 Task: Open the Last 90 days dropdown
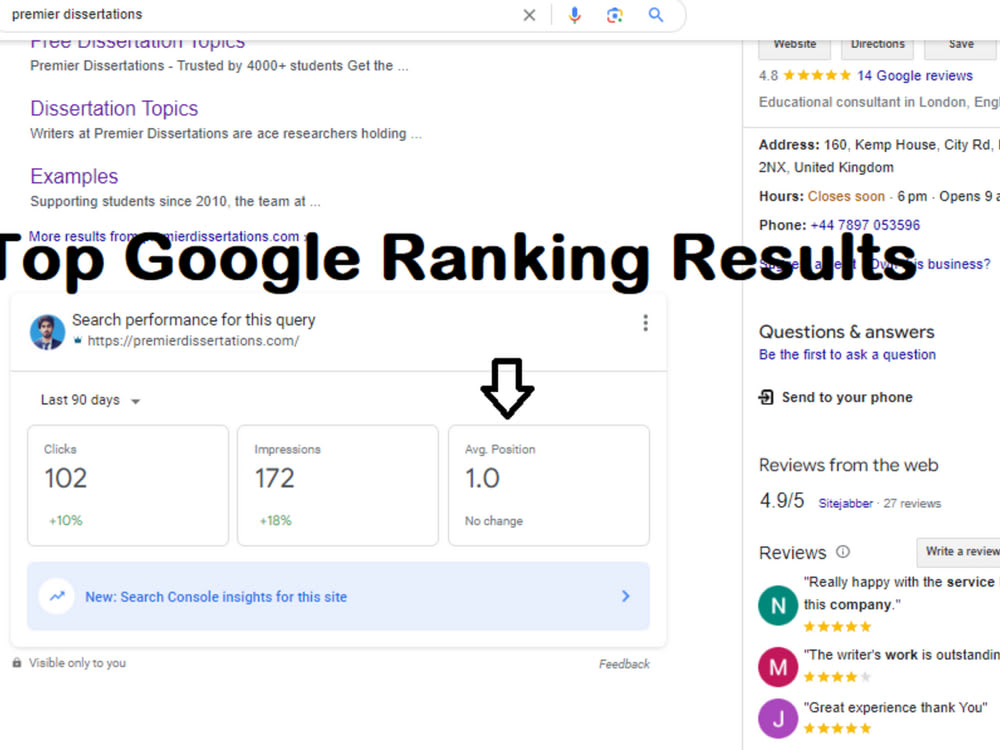[90, 400]
